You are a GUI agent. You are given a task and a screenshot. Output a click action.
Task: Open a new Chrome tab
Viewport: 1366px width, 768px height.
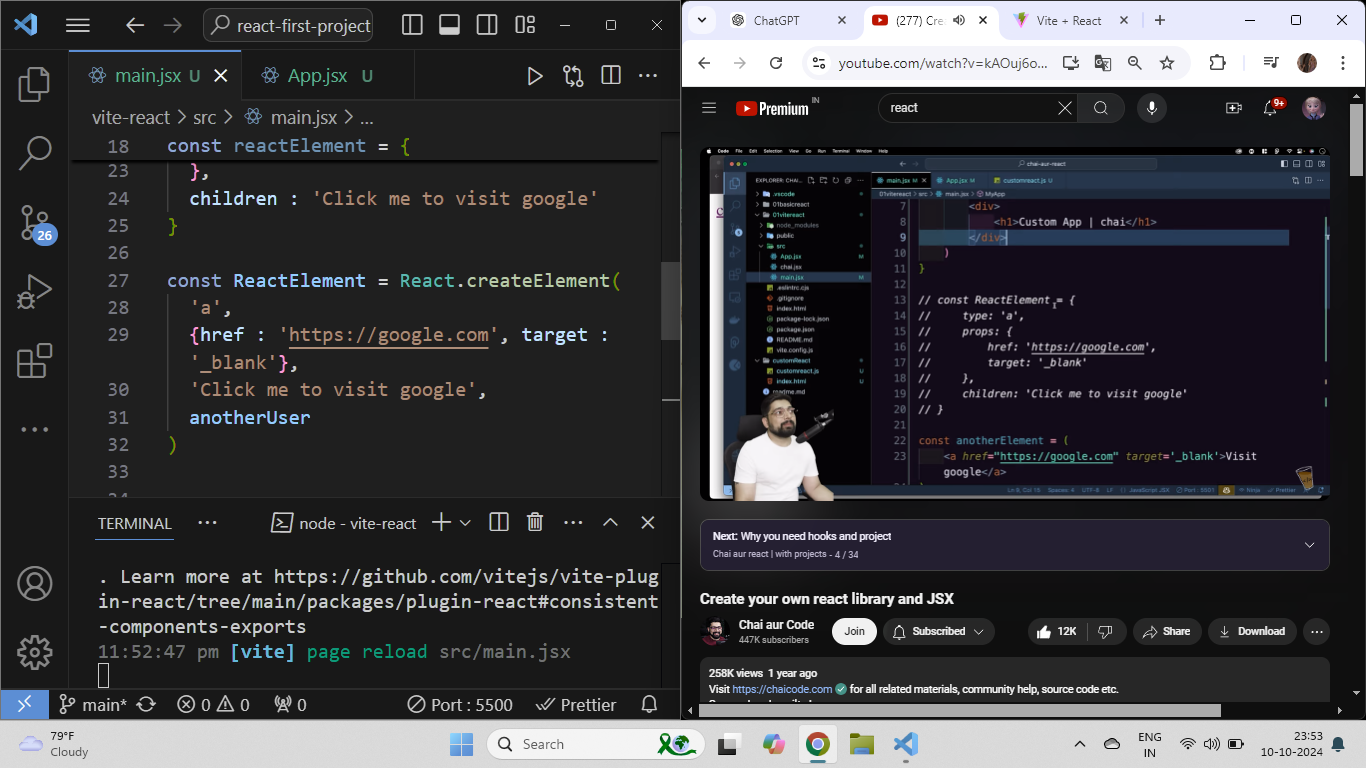coord(1160,20)
